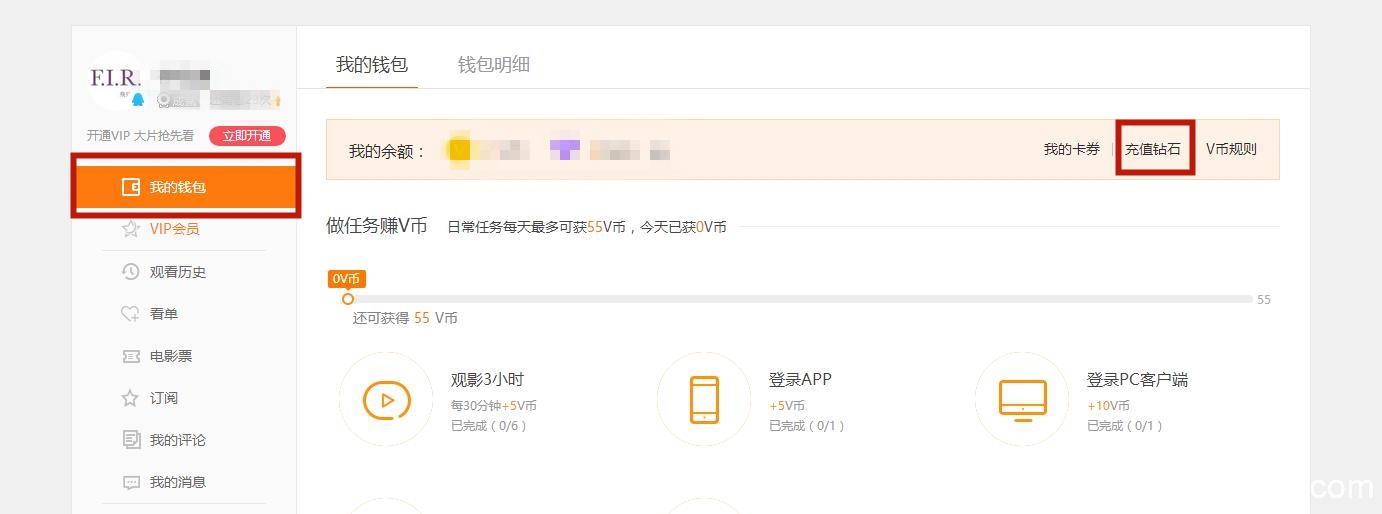Open 订阅 subscriptions
Image resolution: width=1382 pixels, height=514 pixels.
[163, 398]
